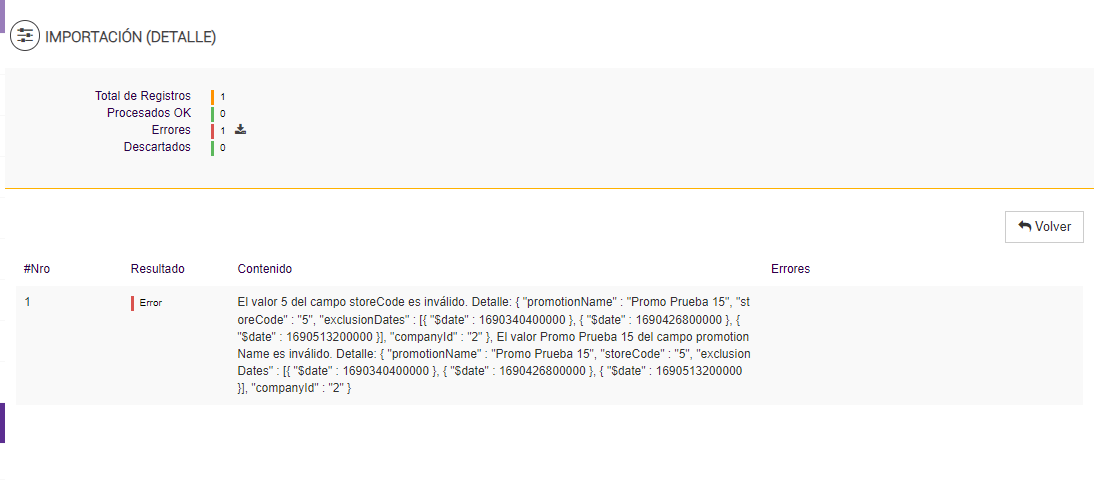
Task: Click the red bar beside Errores count
Action: (x=213, y=131)
